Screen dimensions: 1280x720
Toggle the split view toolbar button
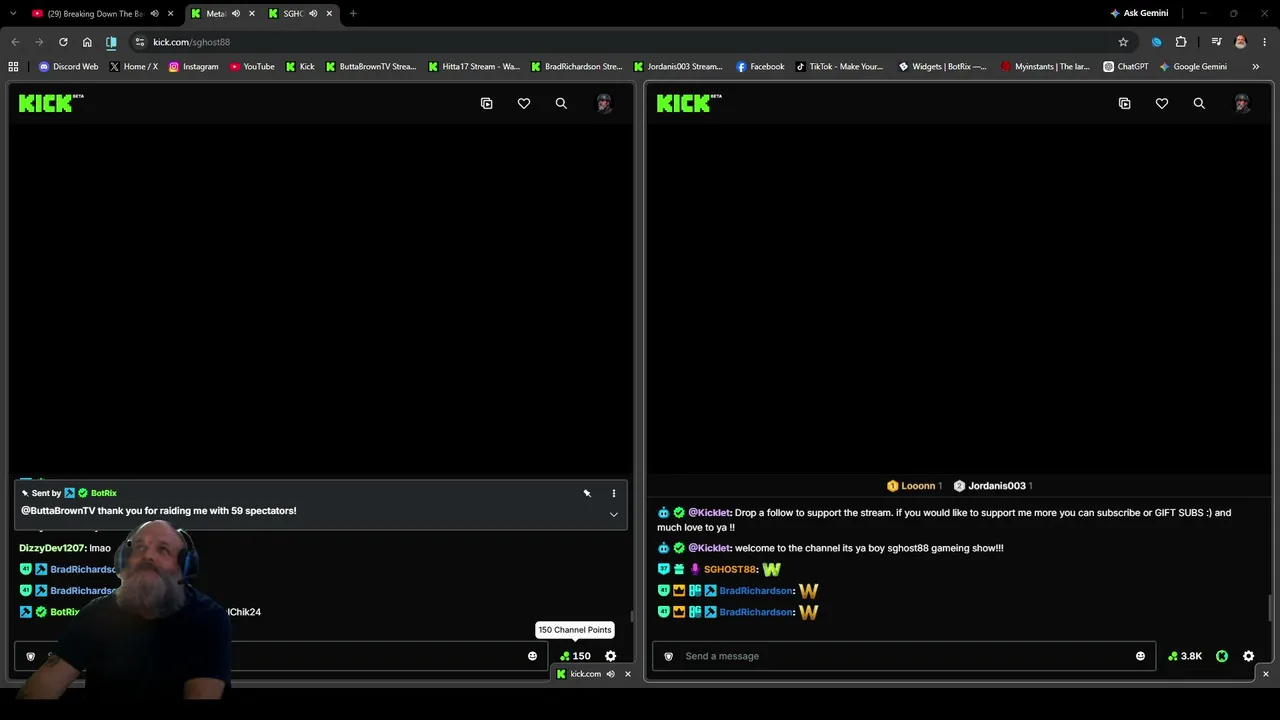click(111, 42)
